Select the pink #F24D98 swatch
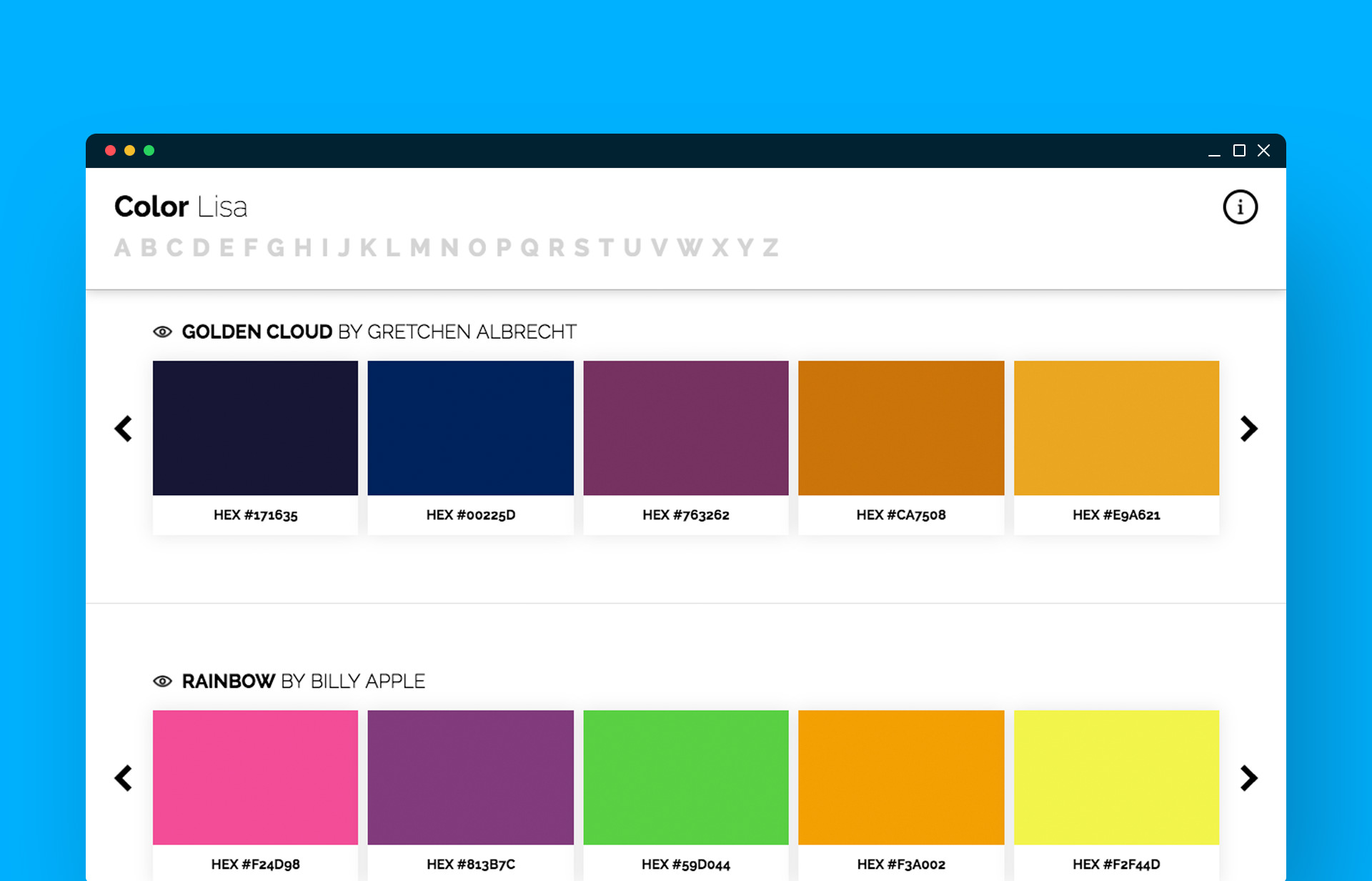Screen dimensions: 1372x881 255,777
